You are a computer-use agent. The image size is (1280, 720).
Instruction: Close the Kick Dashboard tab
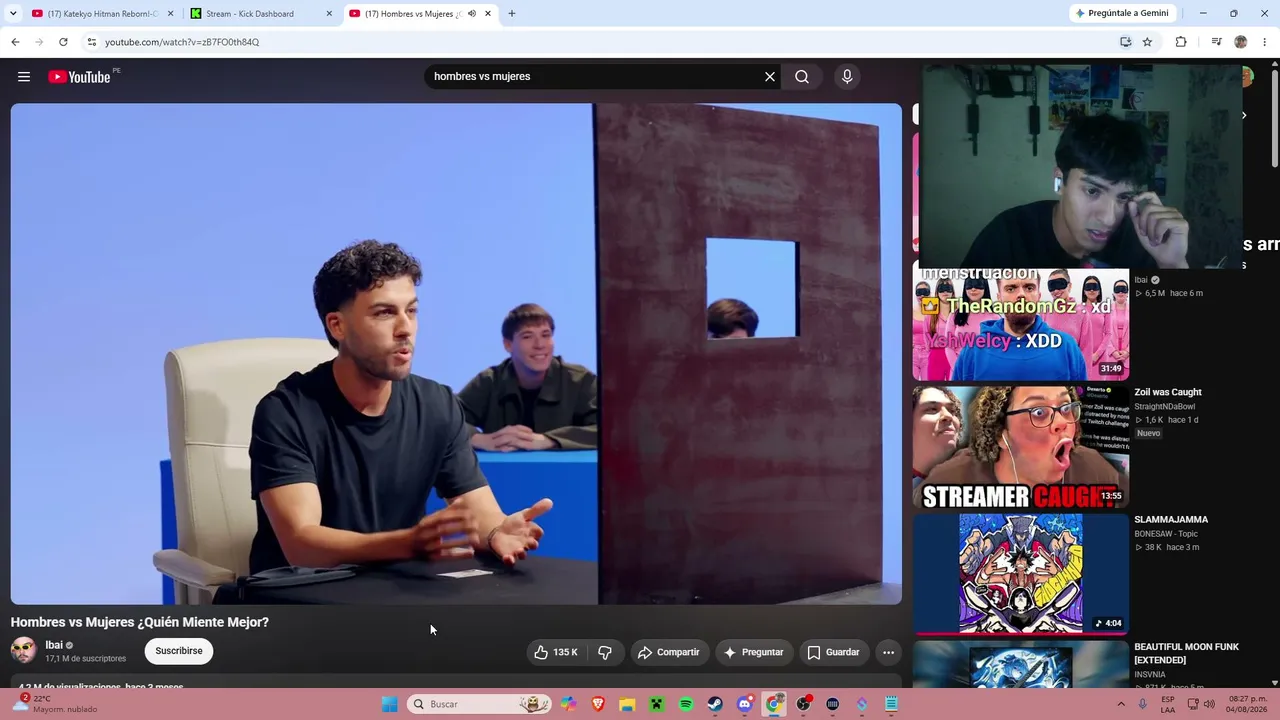329,14
